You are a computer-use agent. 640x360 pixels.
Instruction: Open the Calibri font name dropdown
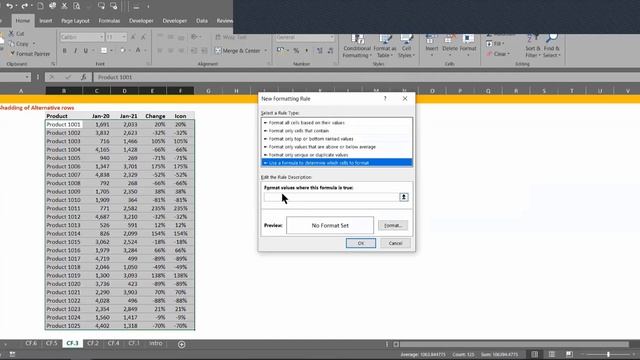tap(101, 37)
